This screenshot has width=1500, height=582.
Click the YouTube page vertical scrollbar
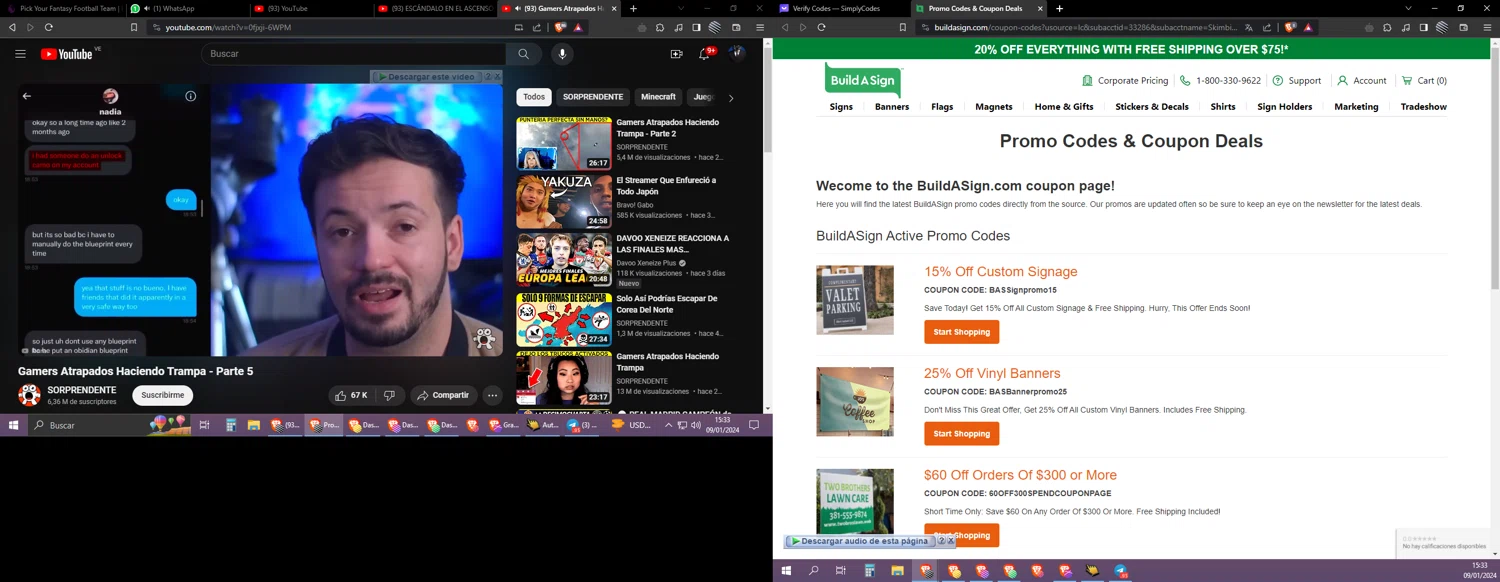[x=767, y=200]
